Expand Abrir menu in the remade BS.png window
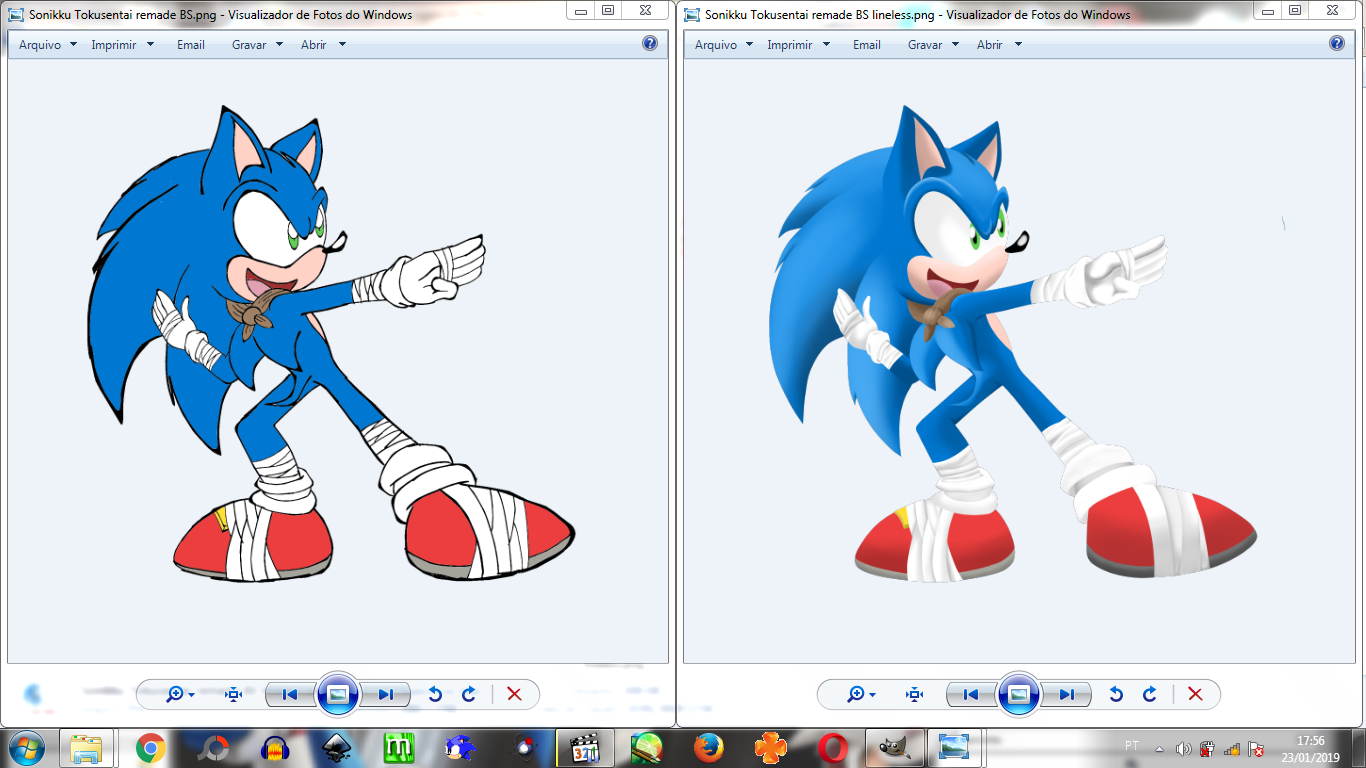 pos(323,45)
